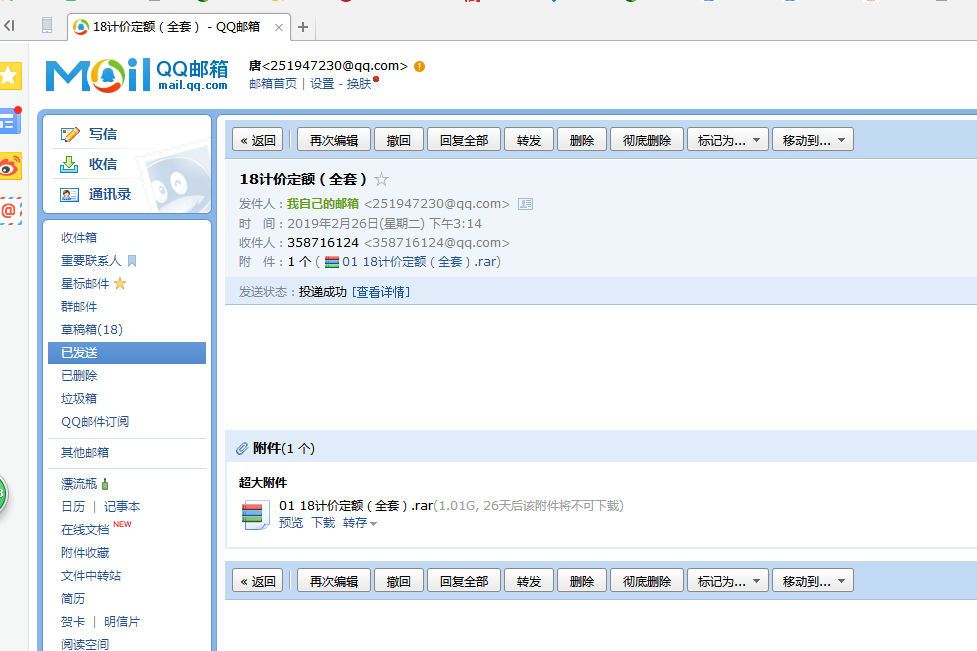The height and width of the screenshot is (651, 977).
Task: Click the paperclip attachment icon
Action: click(x=242, y=449)
